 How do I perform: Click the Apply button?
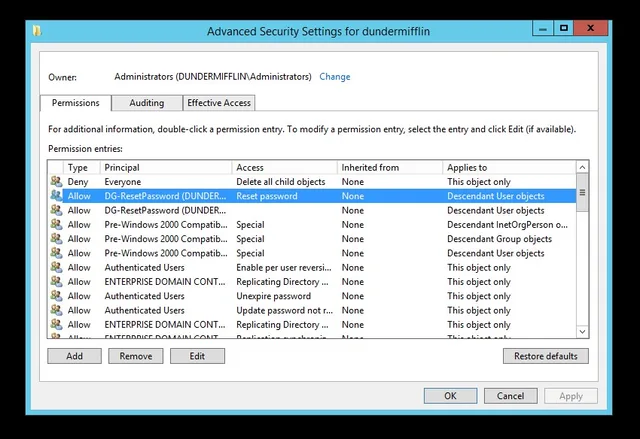coord(571,396)
